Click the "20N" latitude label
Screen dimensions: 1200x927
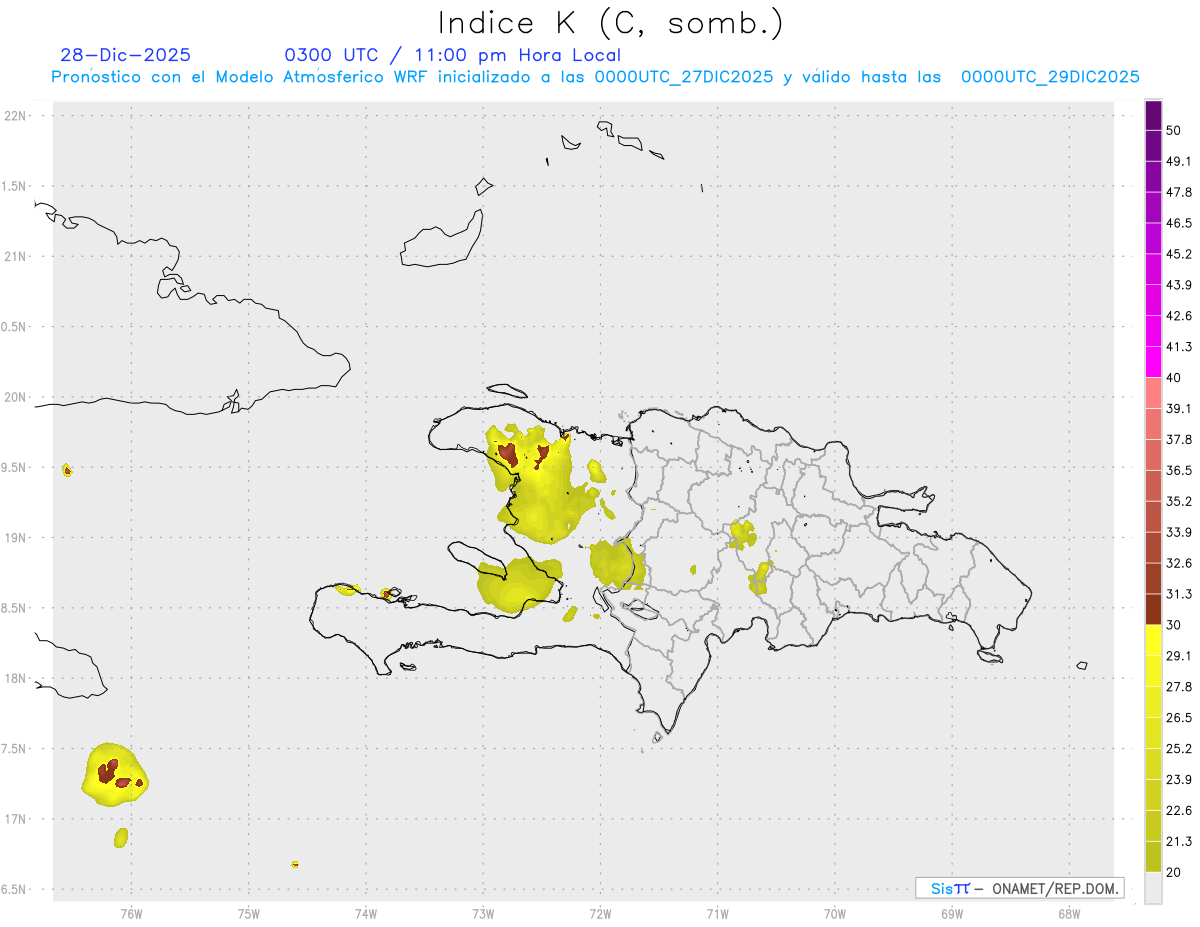coord(17,397)
